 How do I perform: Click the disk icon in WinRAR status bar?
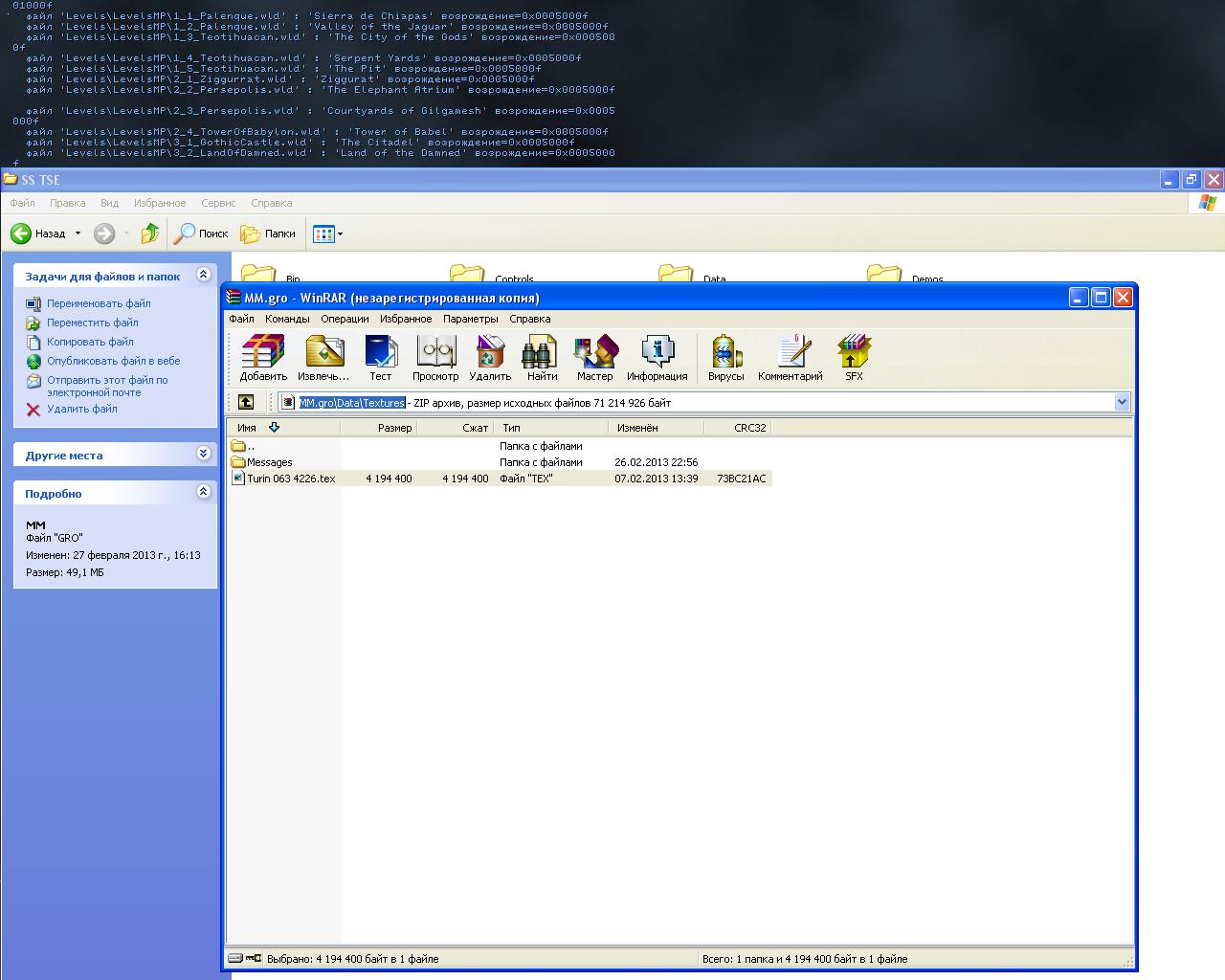pos(235,958)
